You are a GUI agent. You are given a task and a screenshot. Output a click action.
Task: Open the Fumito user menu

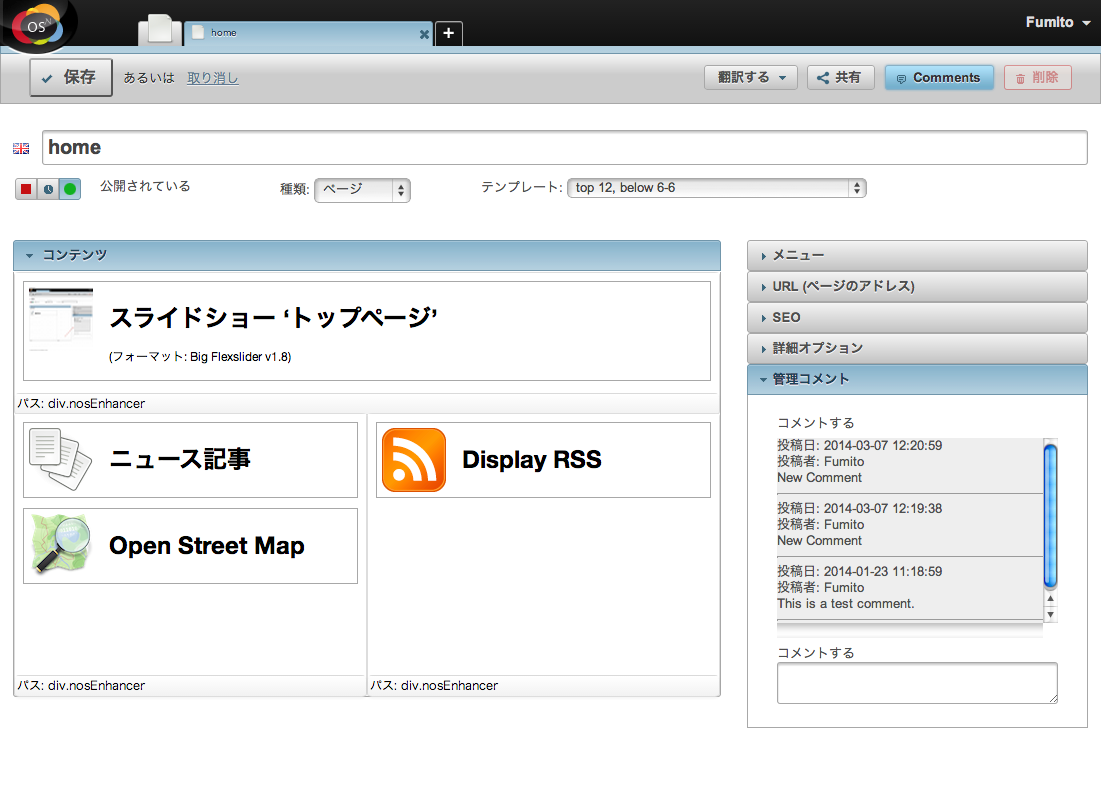click(1057, 22)
